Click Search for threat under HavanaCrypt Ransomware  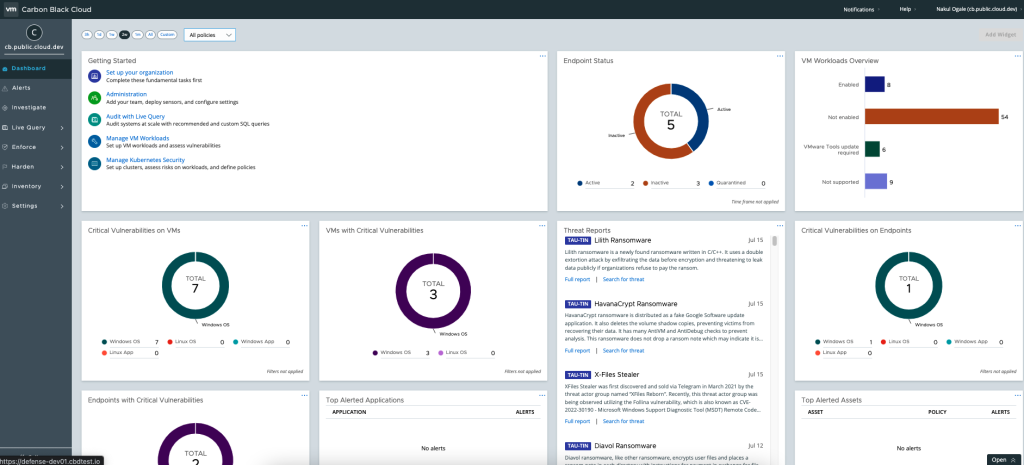point(623,351)
